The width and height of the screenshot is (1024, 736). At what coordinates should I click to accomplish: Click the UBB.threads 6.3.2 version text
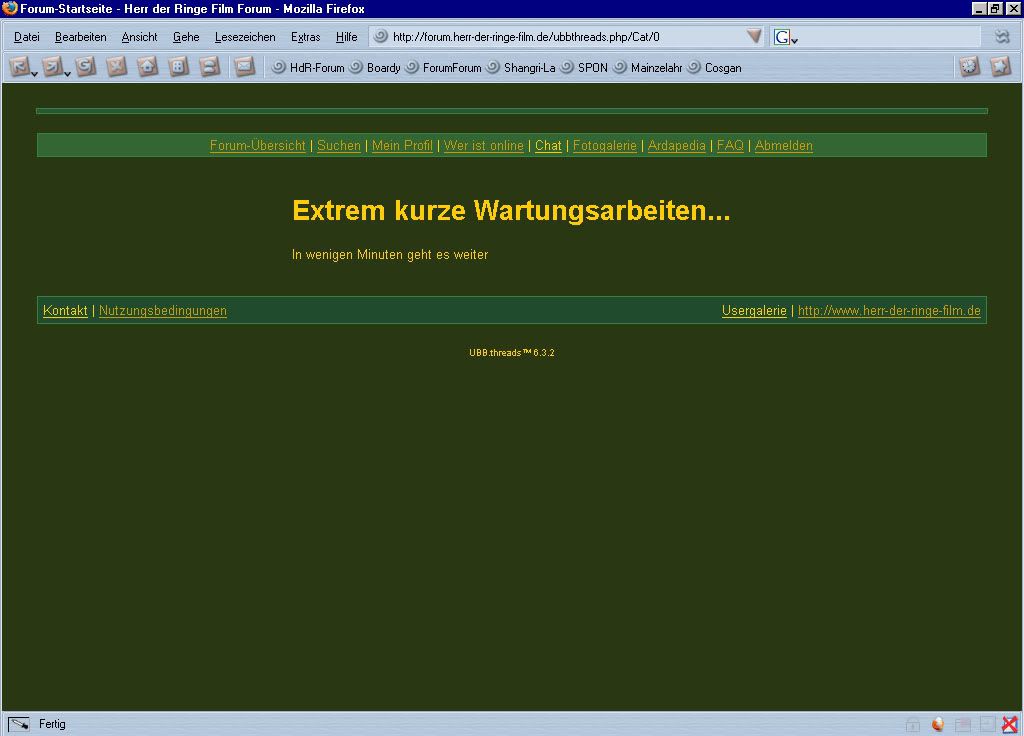(512, 353)
